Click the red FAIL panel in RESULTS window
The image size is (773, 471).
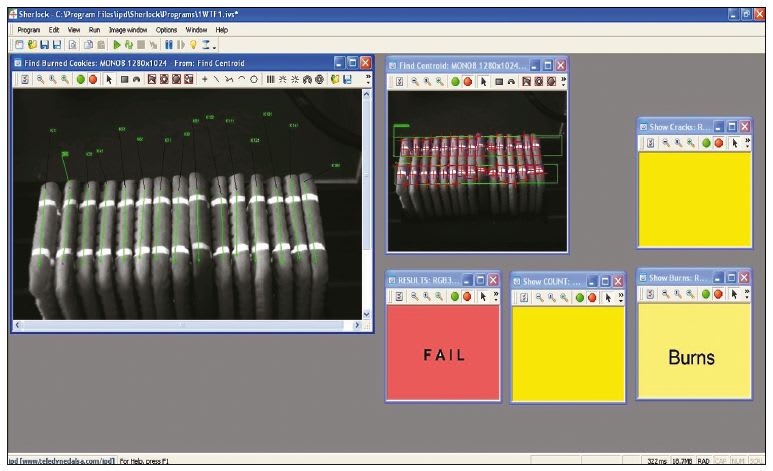[443, 352]
